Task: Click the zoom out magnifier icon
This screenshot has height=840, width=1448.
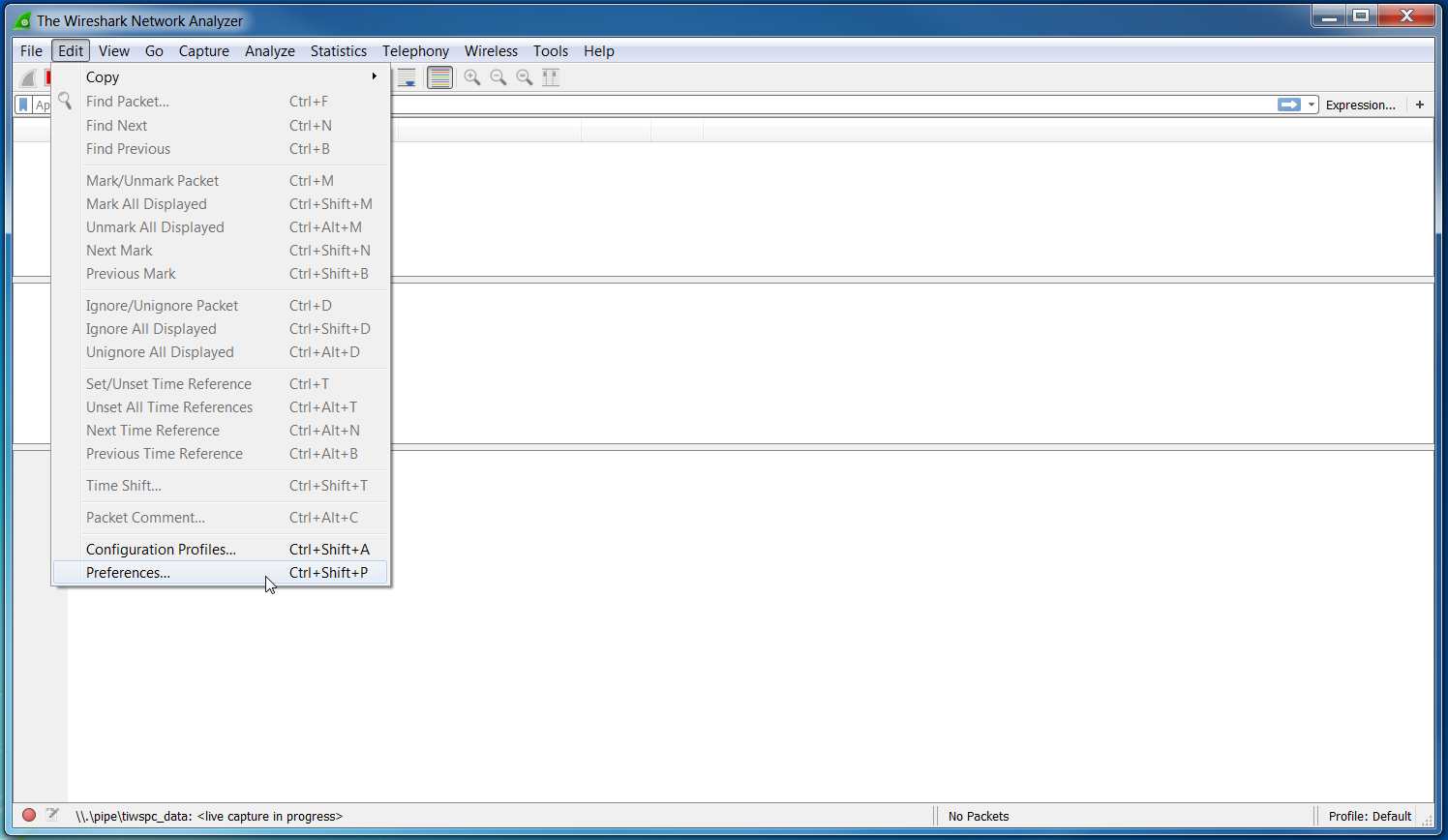Action: pos(498,77)
